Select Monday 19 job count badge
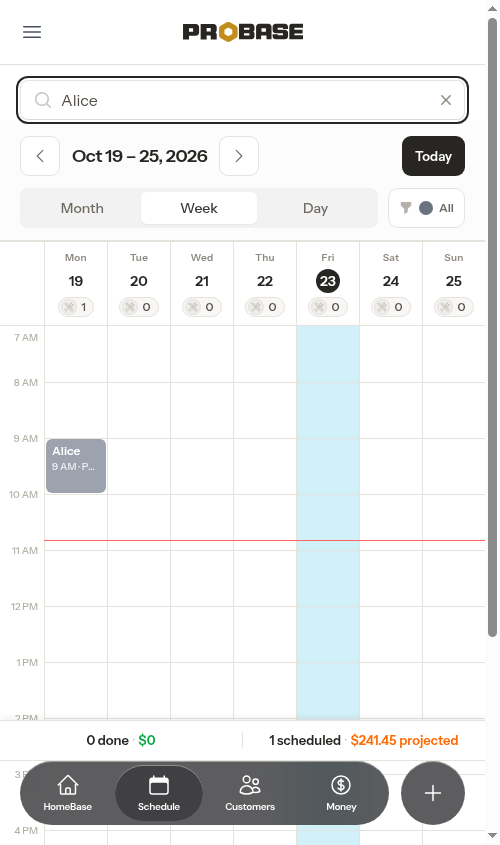The height and width of the screenshot is (845, 500). click(76, 307)
